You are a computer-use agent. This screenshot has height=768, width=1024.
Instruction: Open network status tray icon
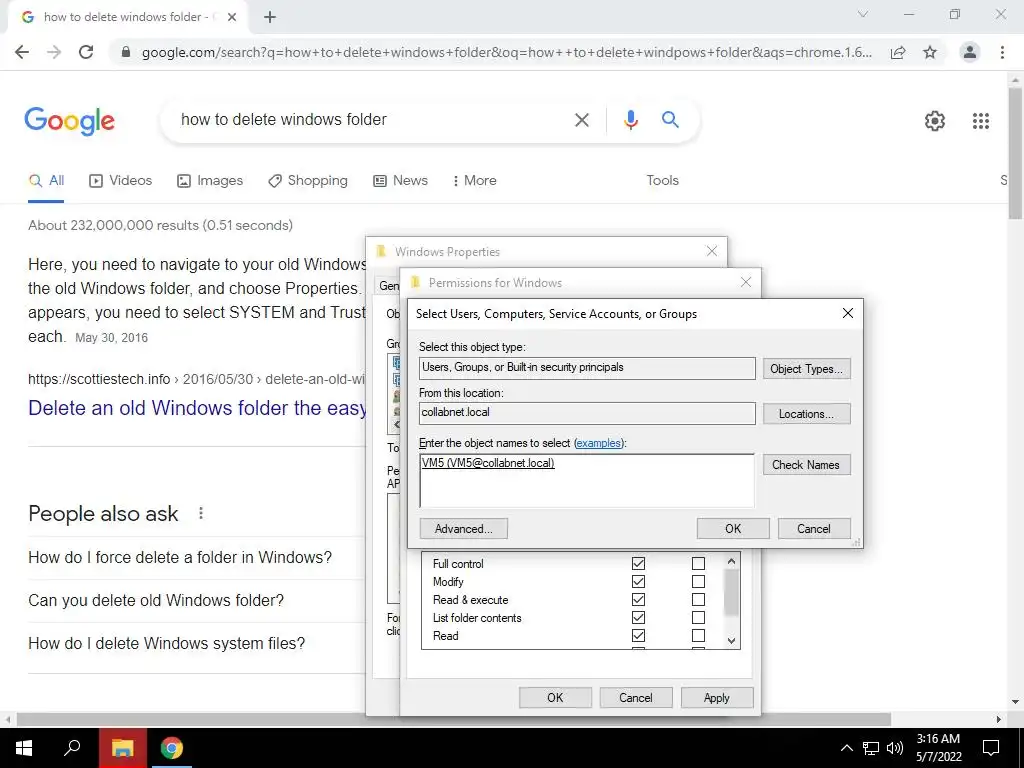coord(871,748)
